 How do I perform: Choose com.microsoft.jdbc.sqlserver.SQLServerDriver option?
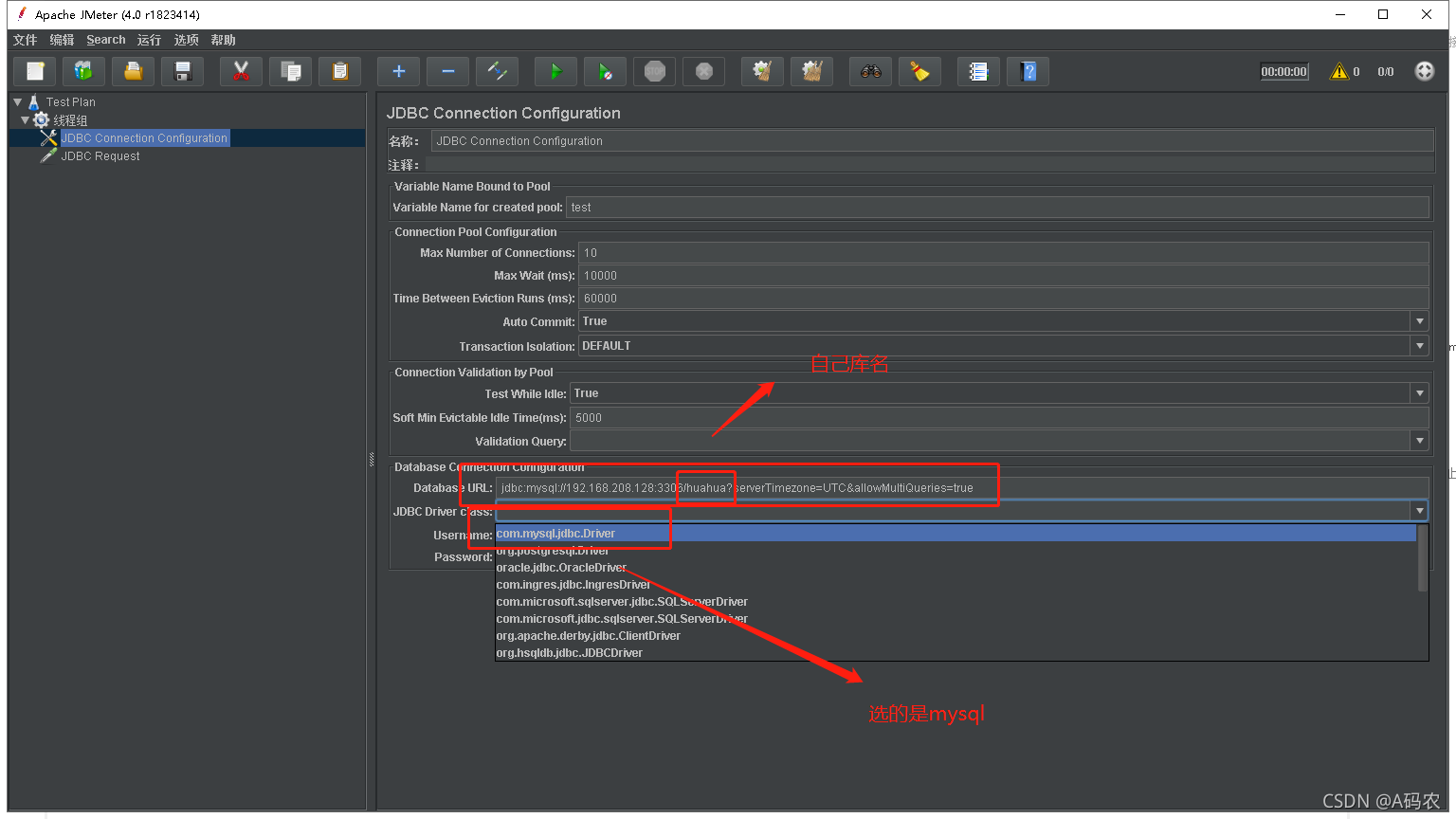pyautogui.click(x=955, y=619)
